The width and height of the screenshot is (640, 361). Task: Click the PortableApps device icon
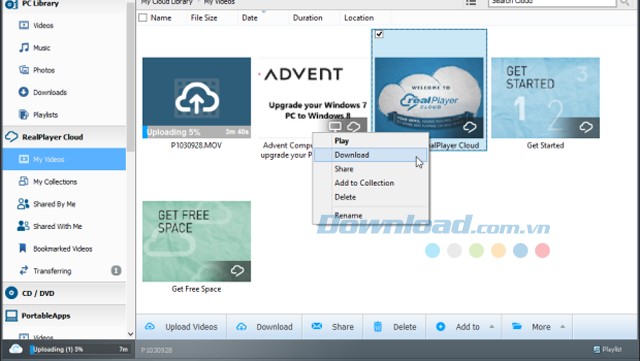point(11,315)
